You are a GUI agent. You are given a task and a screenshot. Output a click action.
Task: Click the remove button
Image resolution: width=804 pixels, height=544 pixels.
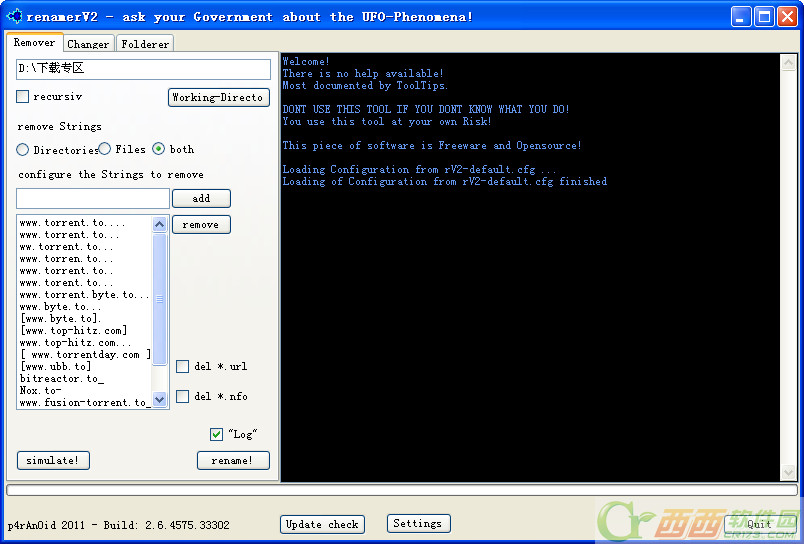tap(202, 225)
